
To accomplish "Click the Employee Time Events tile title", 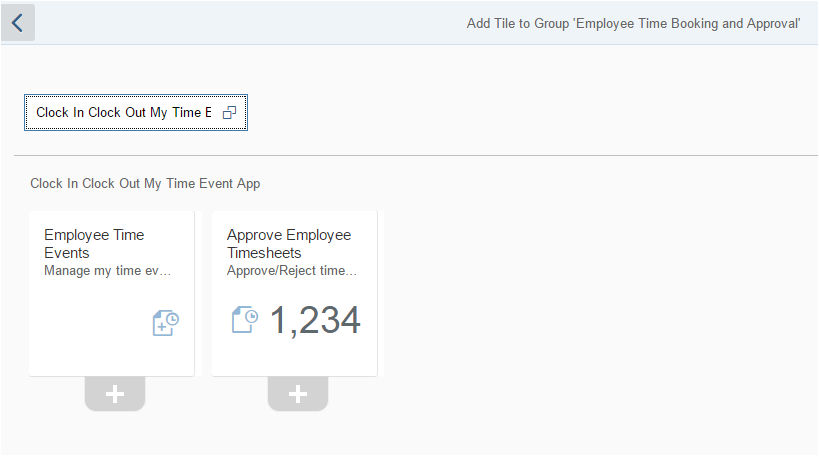I will click(x=94, y=244).
